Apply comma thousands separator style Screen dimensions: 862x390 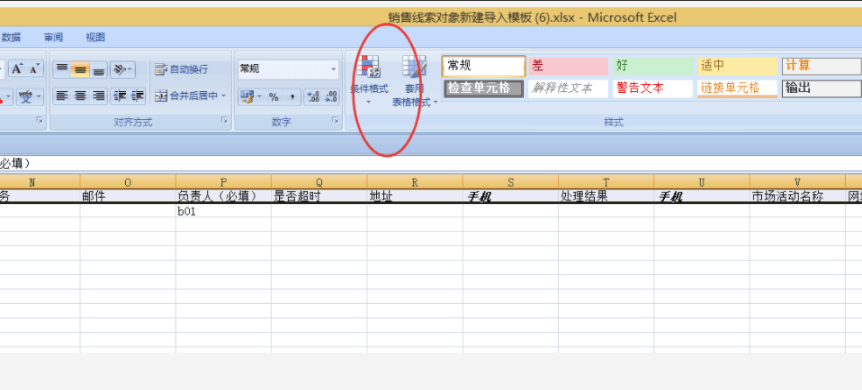[x=292, y=97]
